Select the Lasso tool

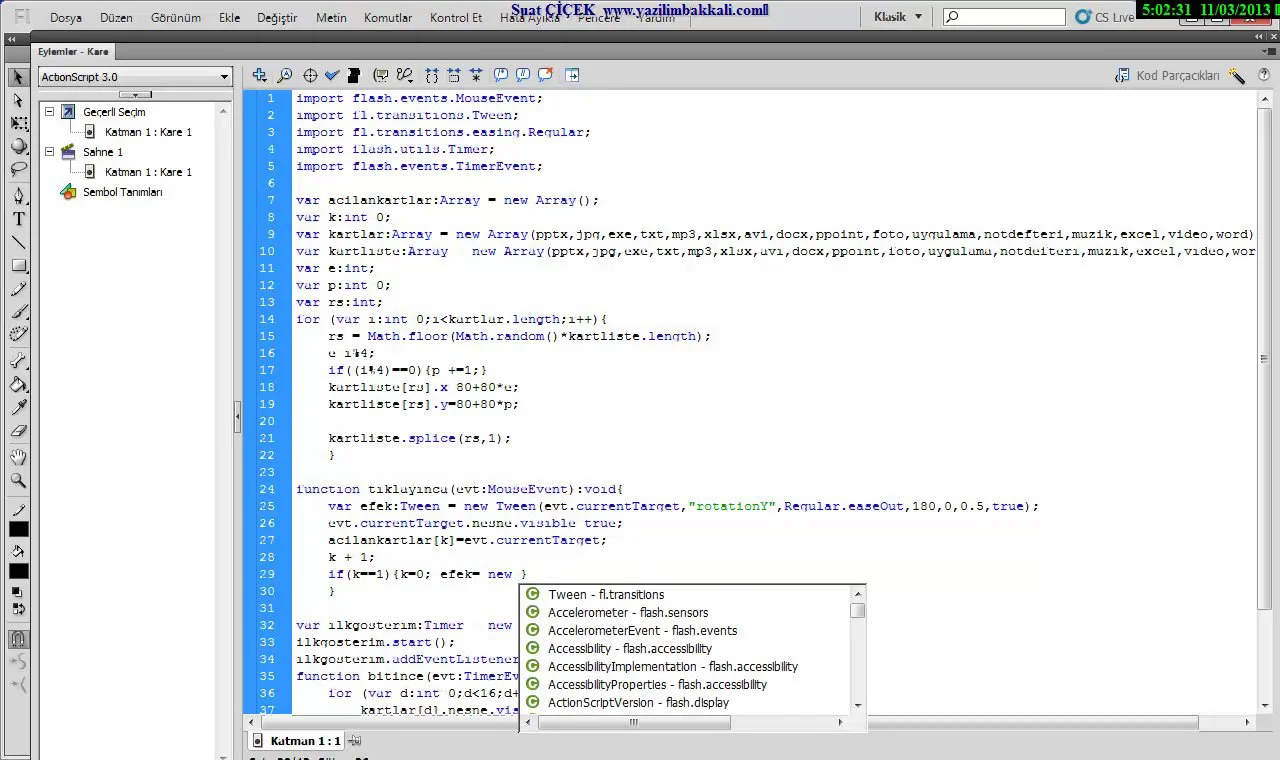pyautogui.click(x=18, y=169)
